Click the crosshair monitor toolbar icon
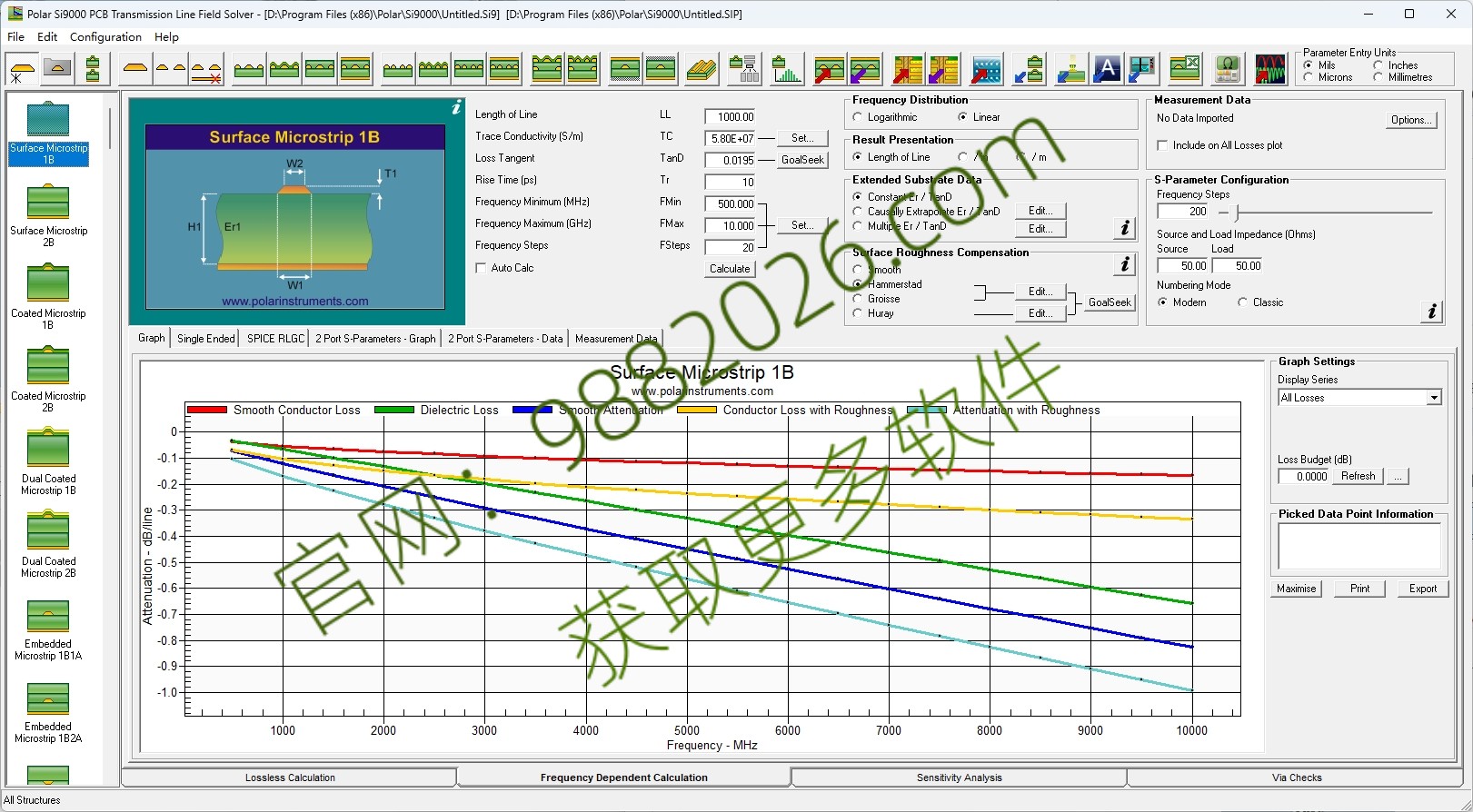Viewport: 1473px width, 812px height. (x=1142, y=69)
